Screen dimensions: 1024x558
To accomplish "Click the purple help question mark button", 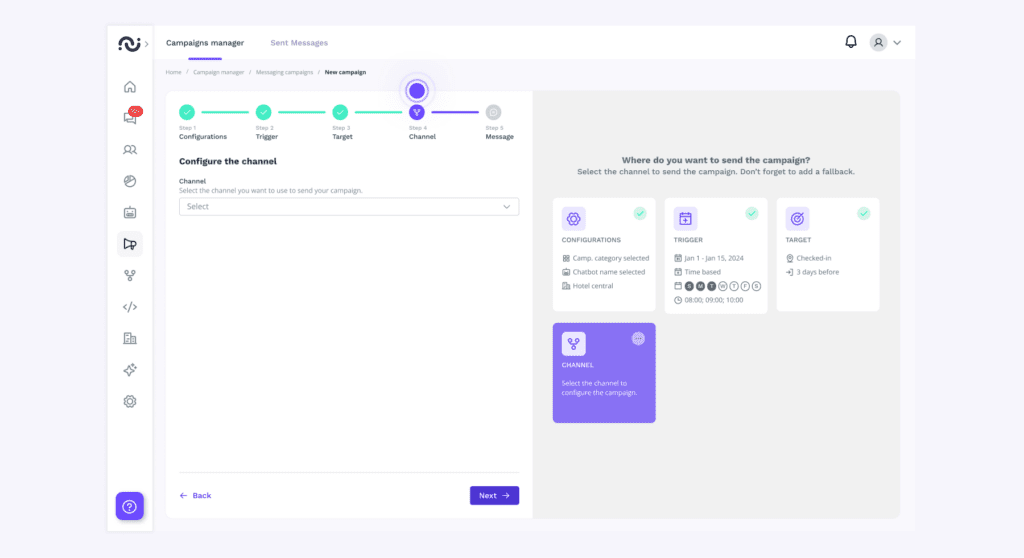I will pyautogui.click(x=129, y=506).
